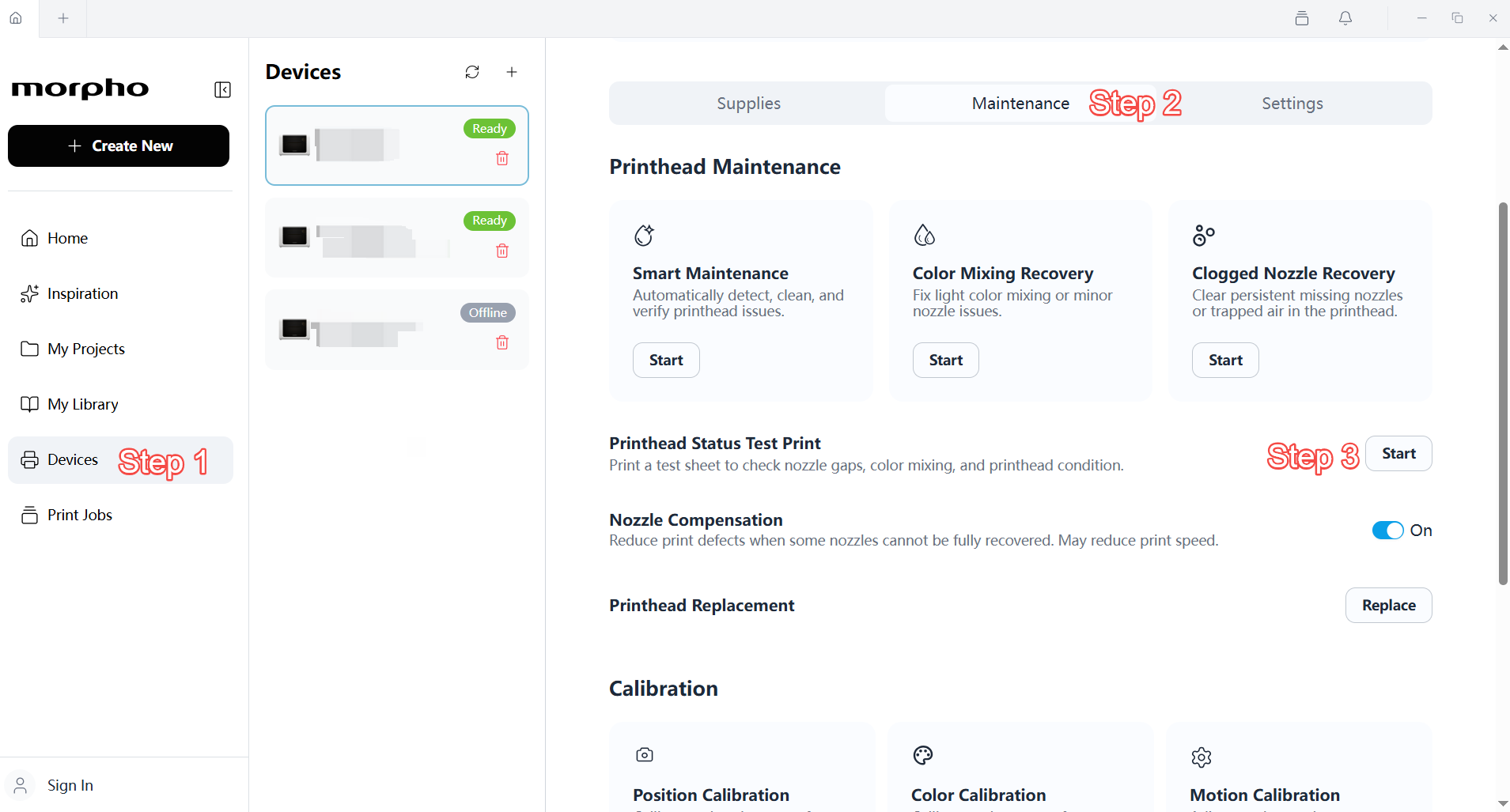
Task: Refresh the devices list
Action: coord(472,72)
